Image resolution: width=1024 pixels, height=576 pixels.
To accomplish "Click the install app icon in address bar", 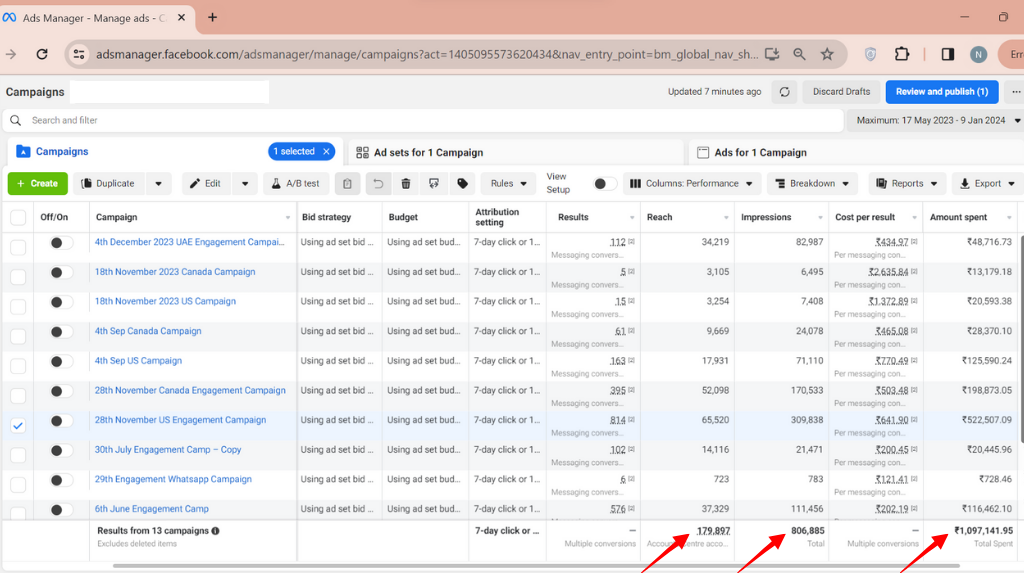I will pos(772,54).
